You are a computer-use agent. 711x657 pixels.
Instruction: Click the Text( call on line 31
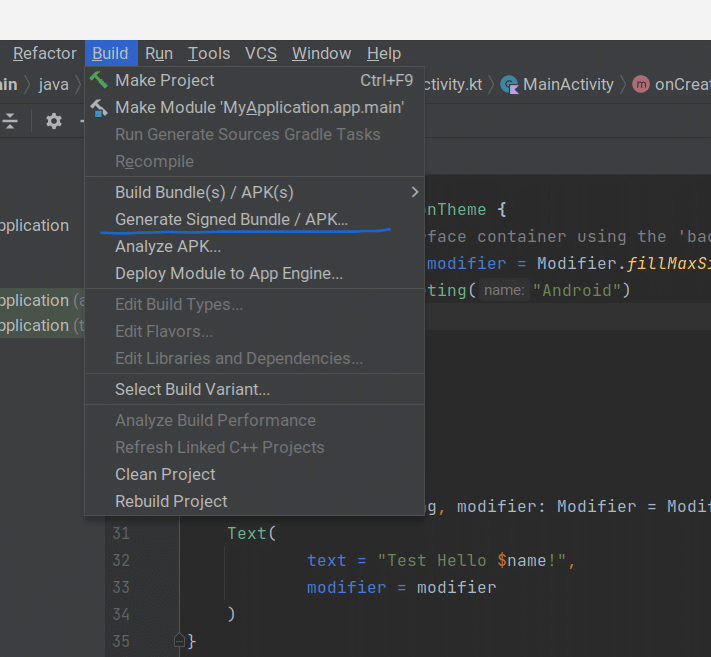252,533
